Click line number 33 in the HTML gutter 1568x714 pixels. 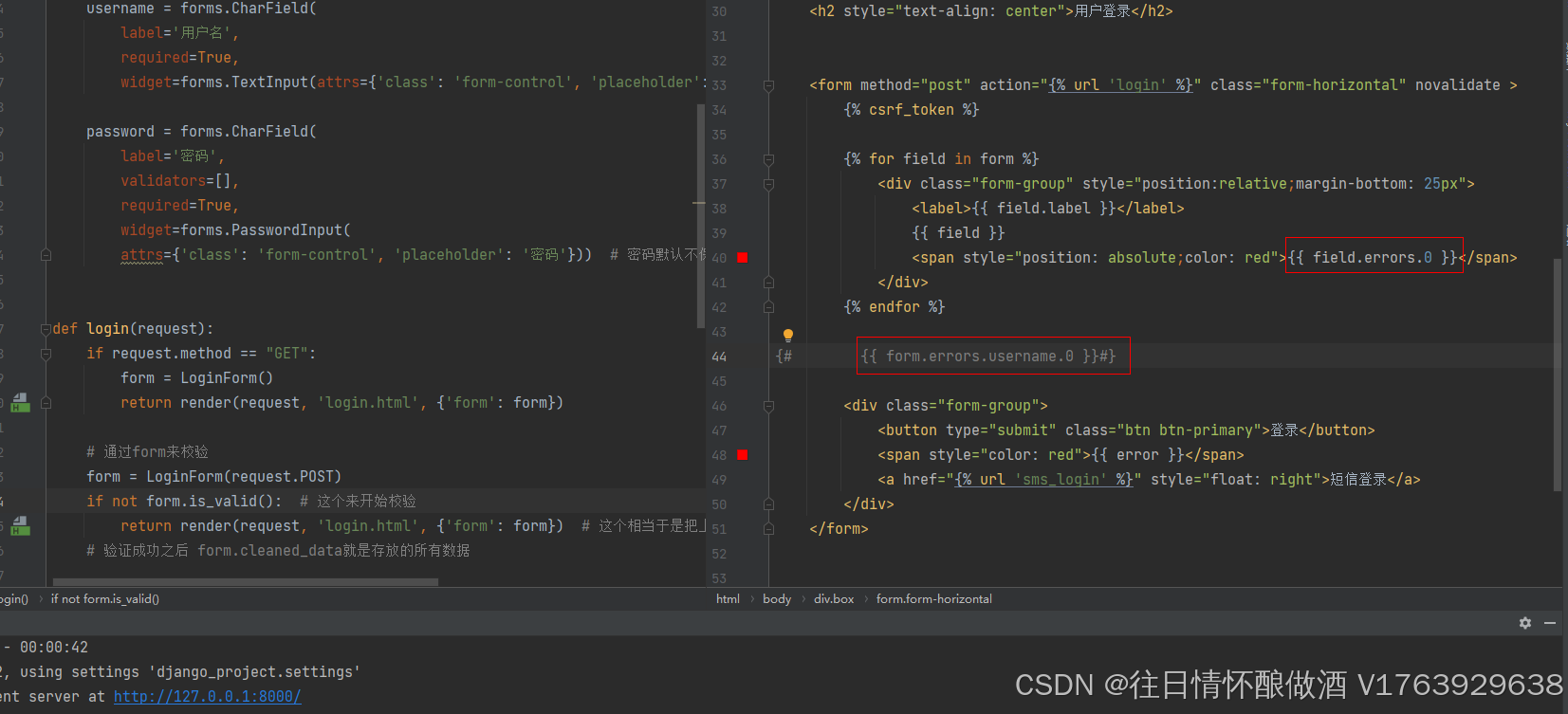coord(719,85)
